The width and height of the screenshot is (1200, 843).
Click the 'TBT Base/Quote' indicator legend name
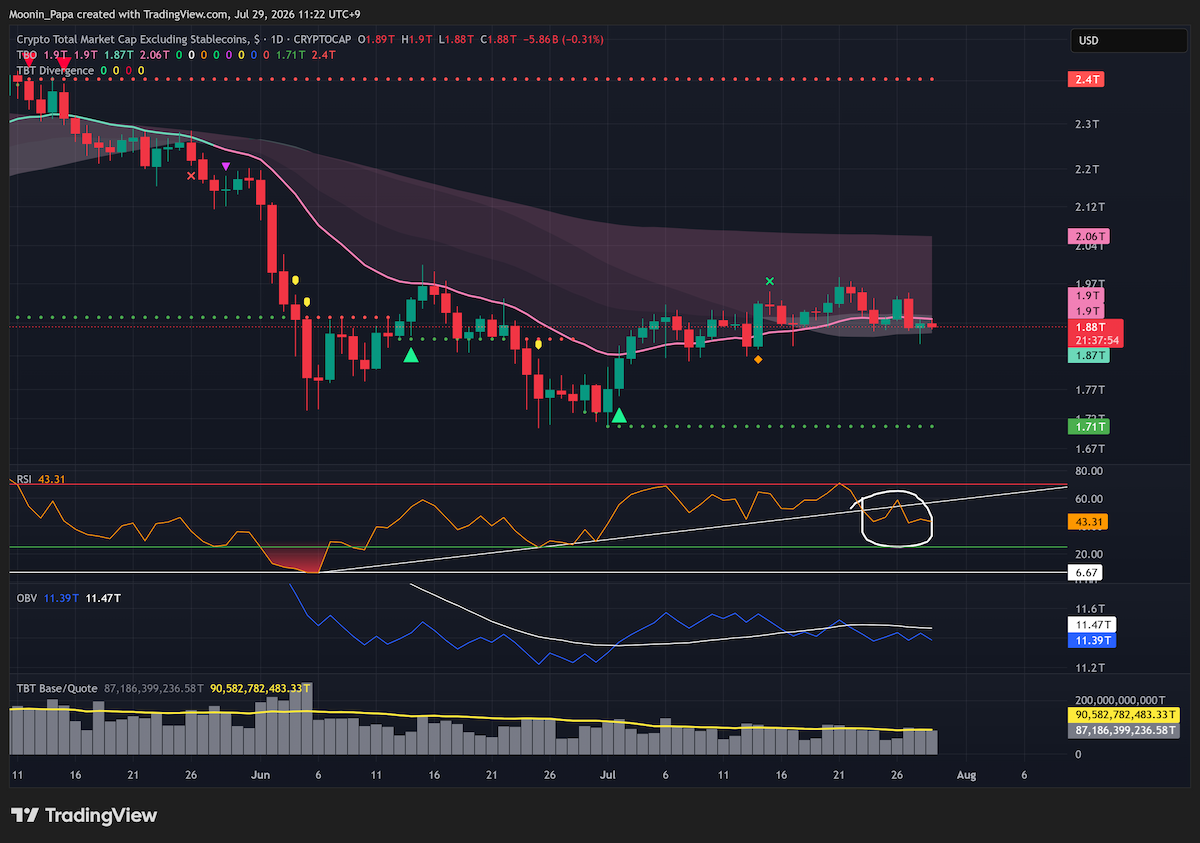click(x=57, y=689)
